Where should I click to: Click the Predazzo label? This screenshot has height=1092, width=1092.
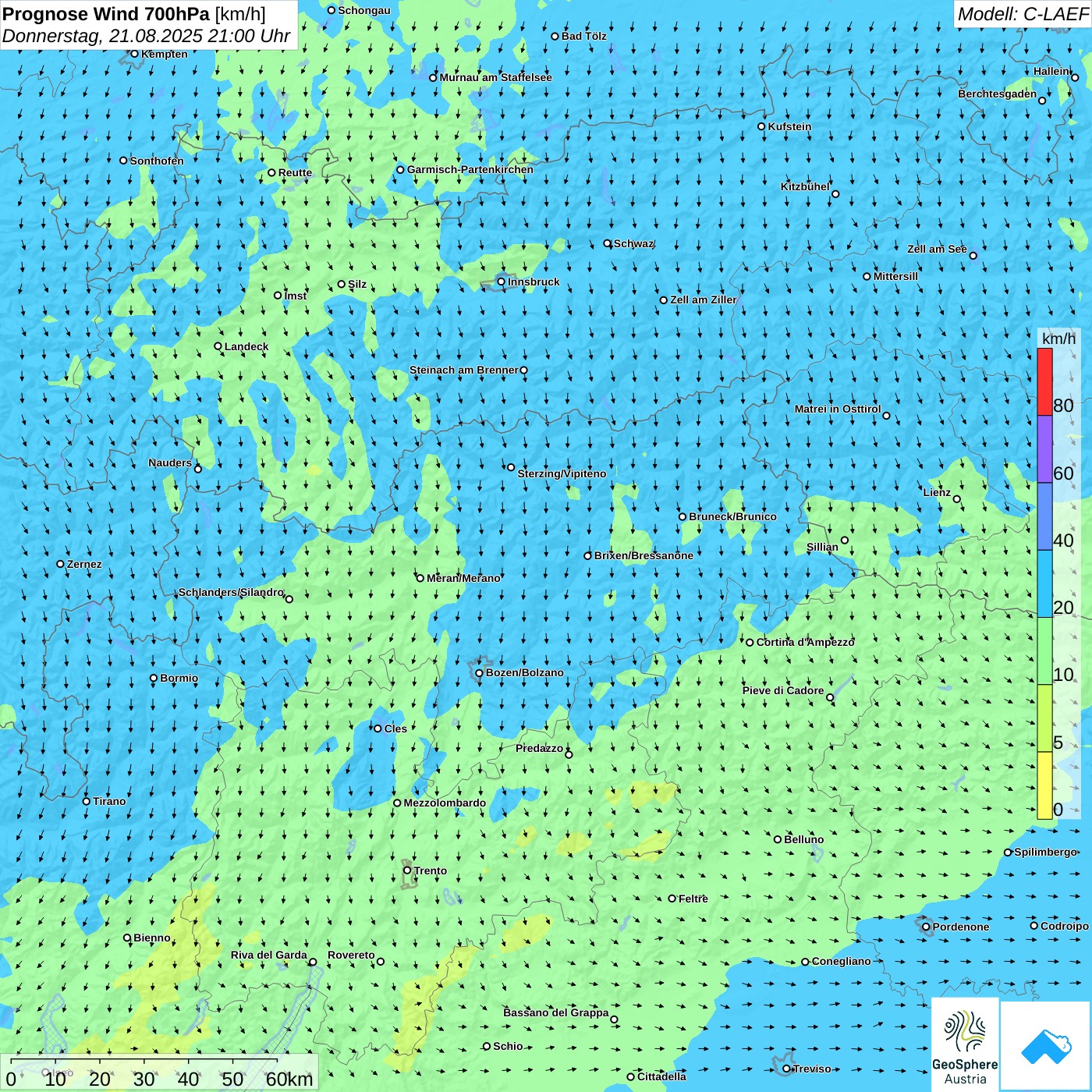(539, 748)
